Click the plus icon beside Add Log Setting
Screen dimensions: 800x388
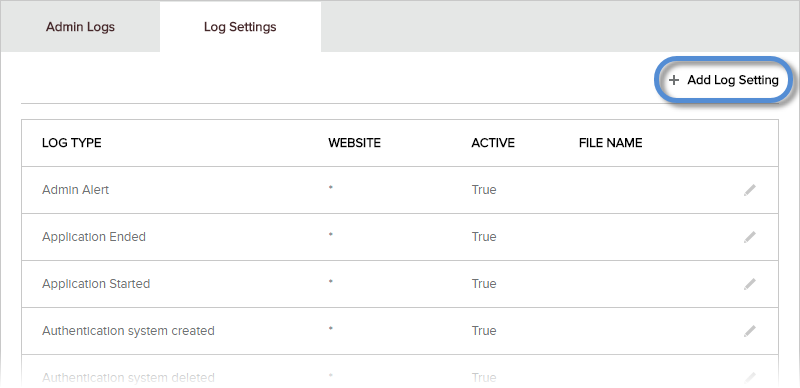(x=674, y=80)
